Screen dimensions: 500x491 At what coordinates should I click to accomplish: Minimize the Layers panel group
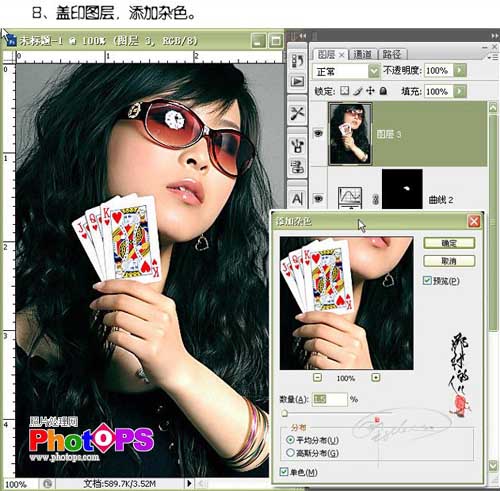coord(485,48)
